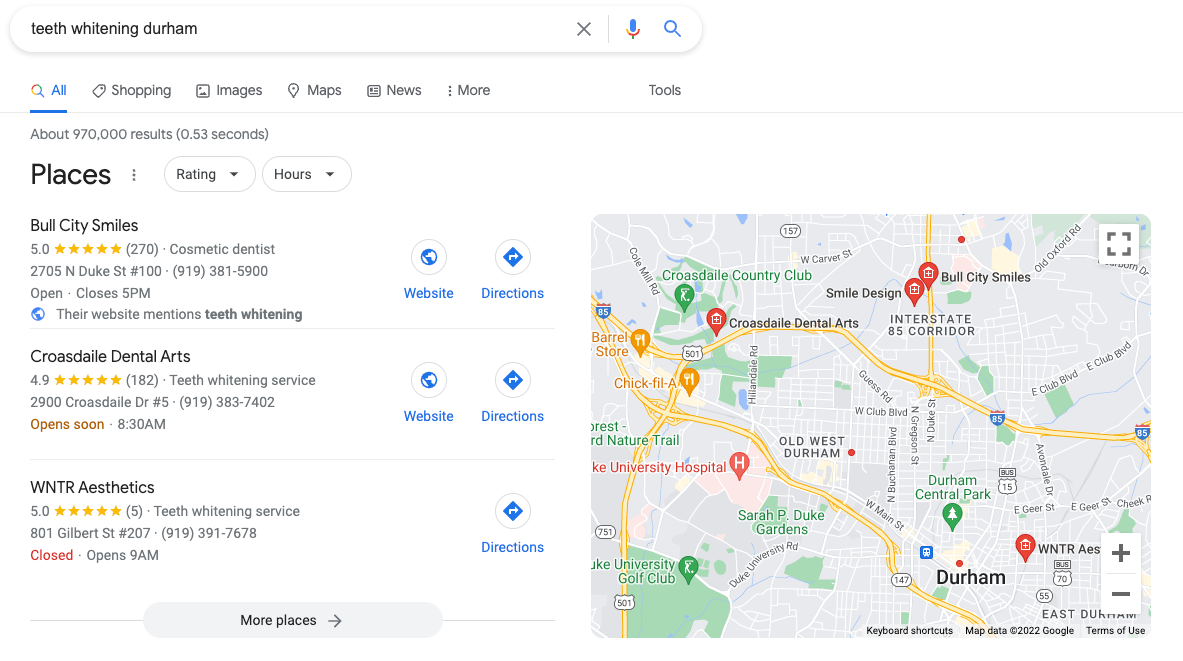Image resolution: width=1183 pixels, height=661 pixels.
Task: Show More places results
Action: pos(293,620)
